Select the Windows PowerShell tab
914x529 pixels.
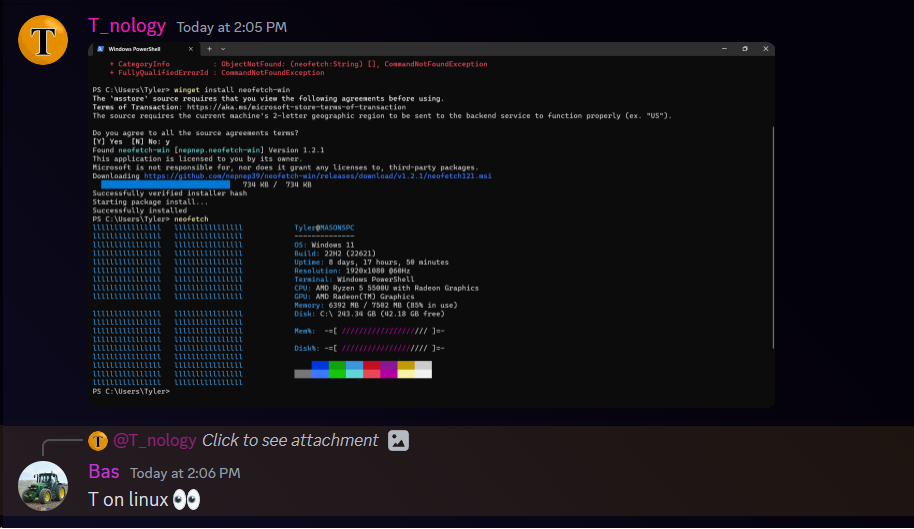coord(140,49)
